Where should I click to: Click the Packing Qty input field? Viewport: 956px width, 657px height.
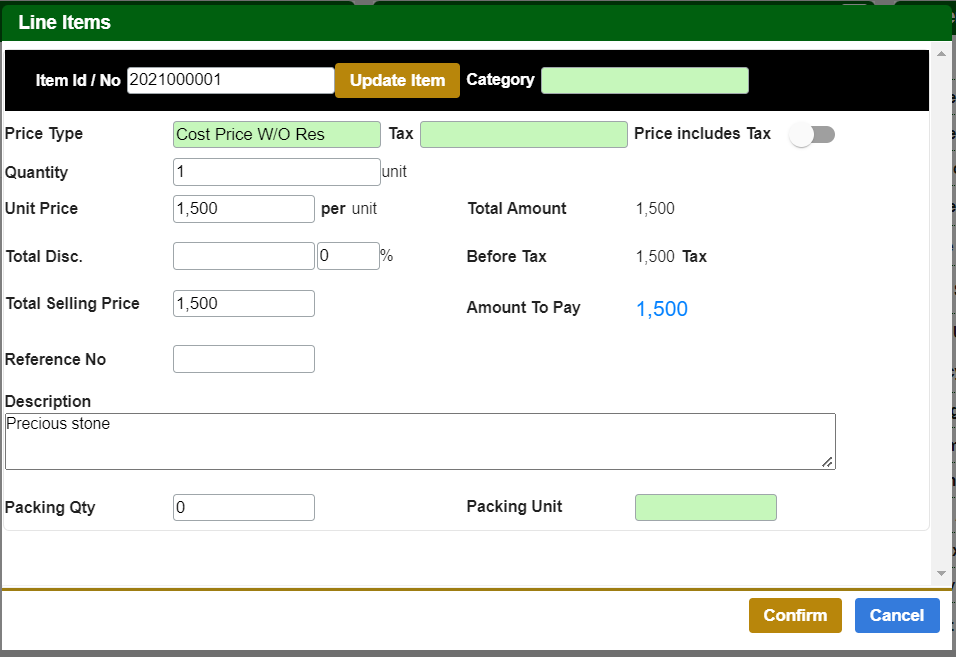(243, 507)
